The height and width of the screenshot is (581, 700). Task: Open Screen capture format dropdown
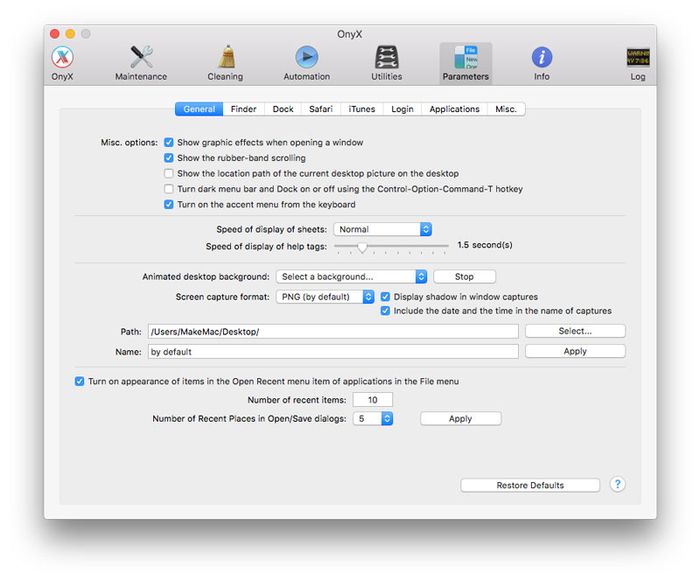coord(325,297)
